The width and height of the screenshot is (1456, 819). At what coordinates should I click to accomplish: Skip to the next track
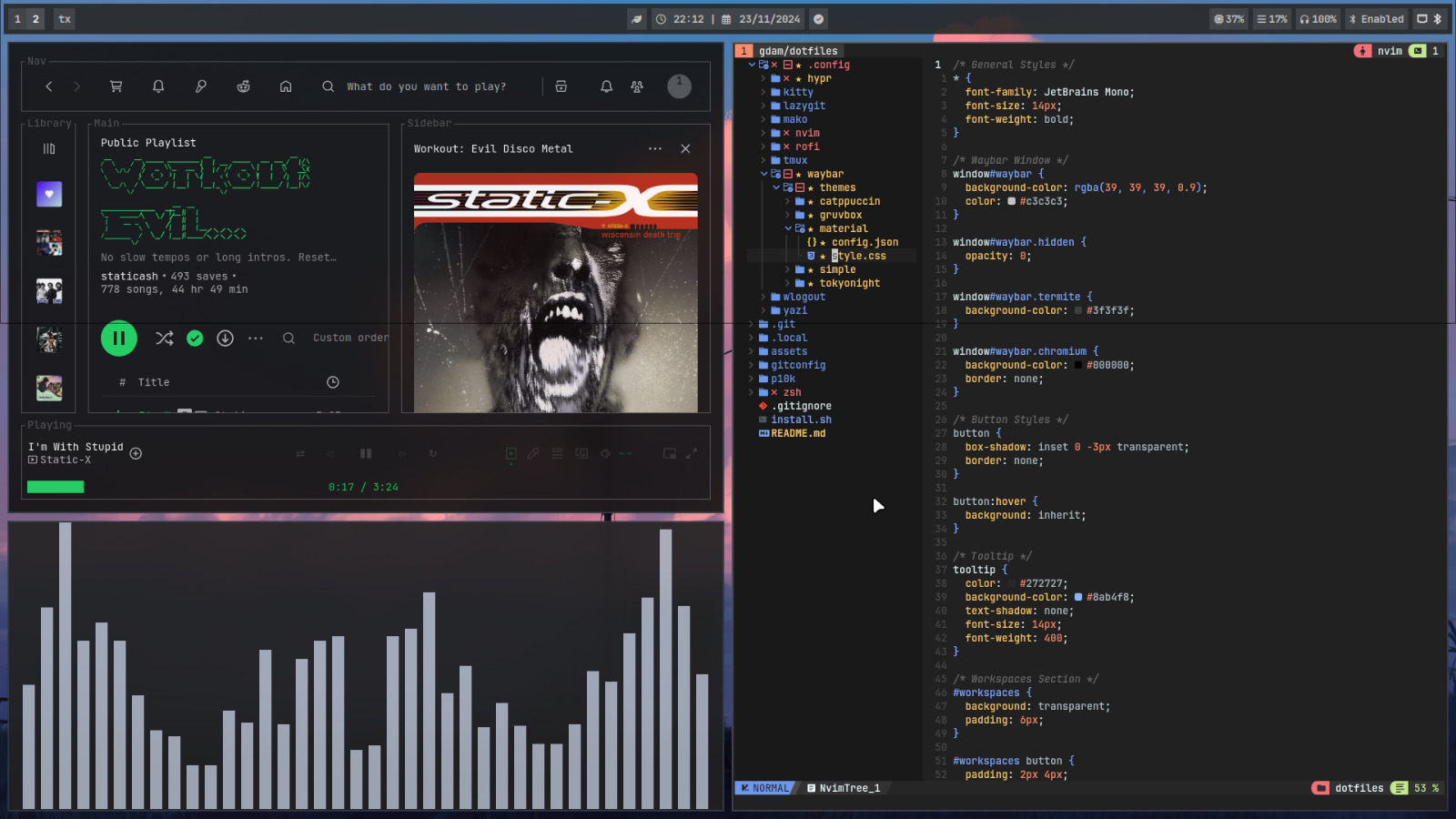tap(402, 453)
